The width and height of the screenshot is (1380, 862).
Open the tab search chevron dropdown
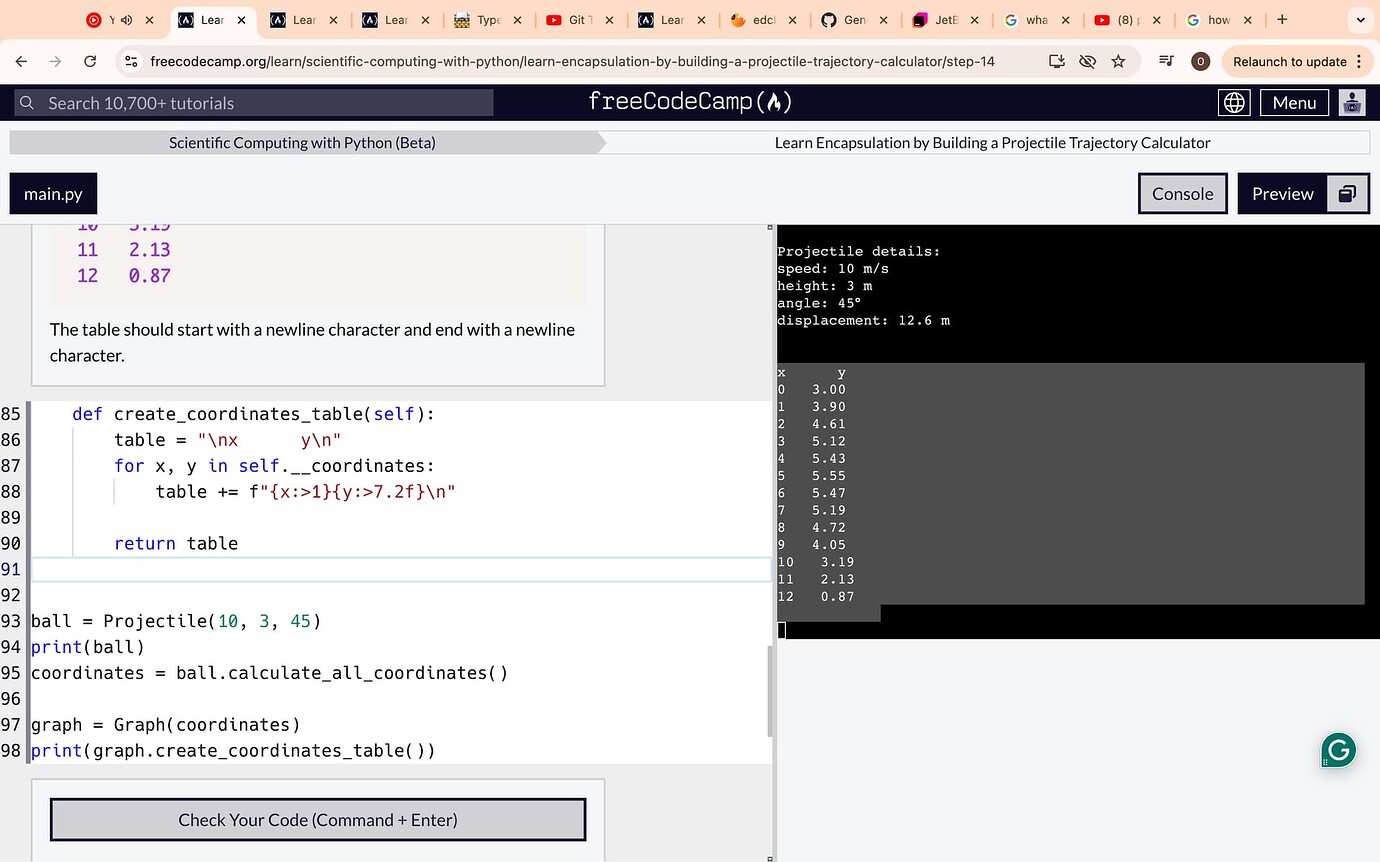pos(1360,19)
